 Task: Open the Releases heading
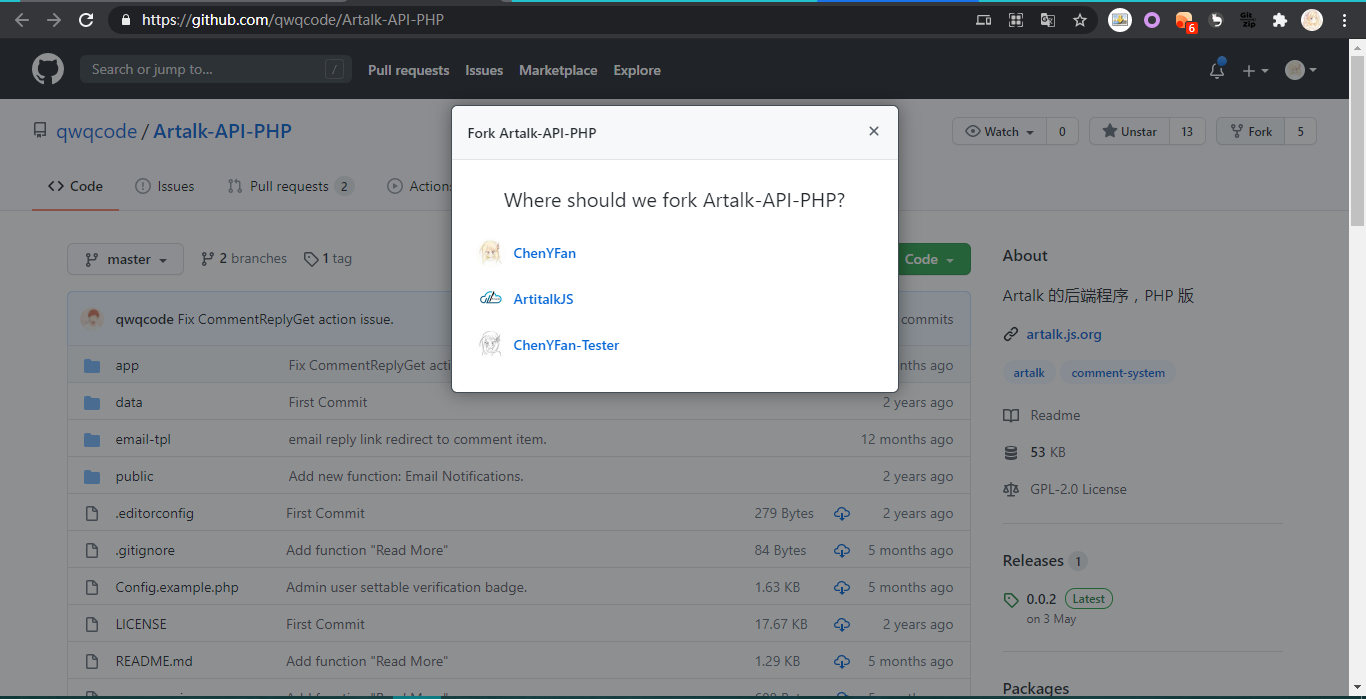click(x=1033, y=560)
